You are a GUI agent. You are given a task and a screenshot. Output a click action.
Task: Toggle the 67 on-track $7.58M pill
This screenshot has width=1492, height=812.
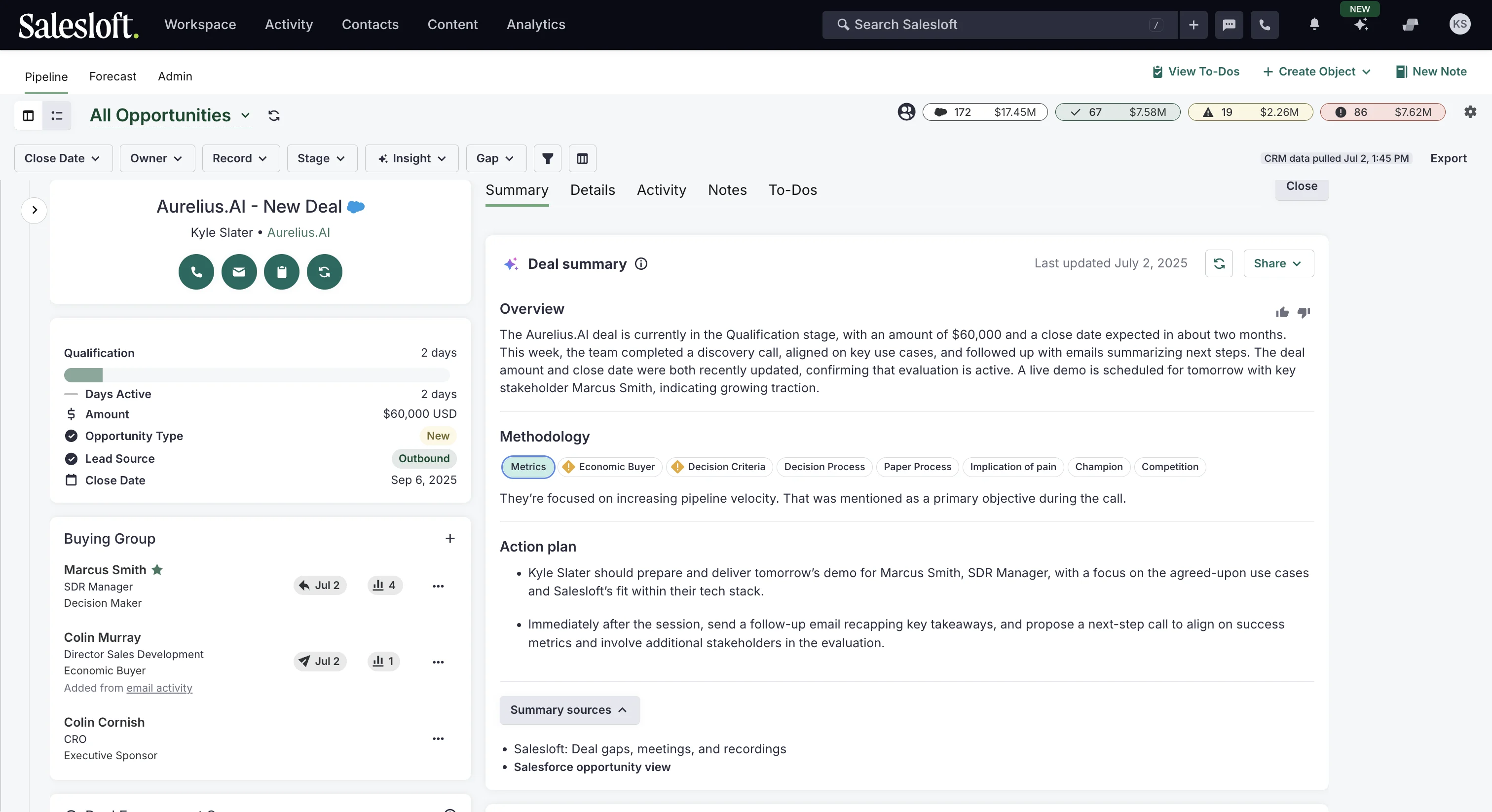click(1117, 112)
